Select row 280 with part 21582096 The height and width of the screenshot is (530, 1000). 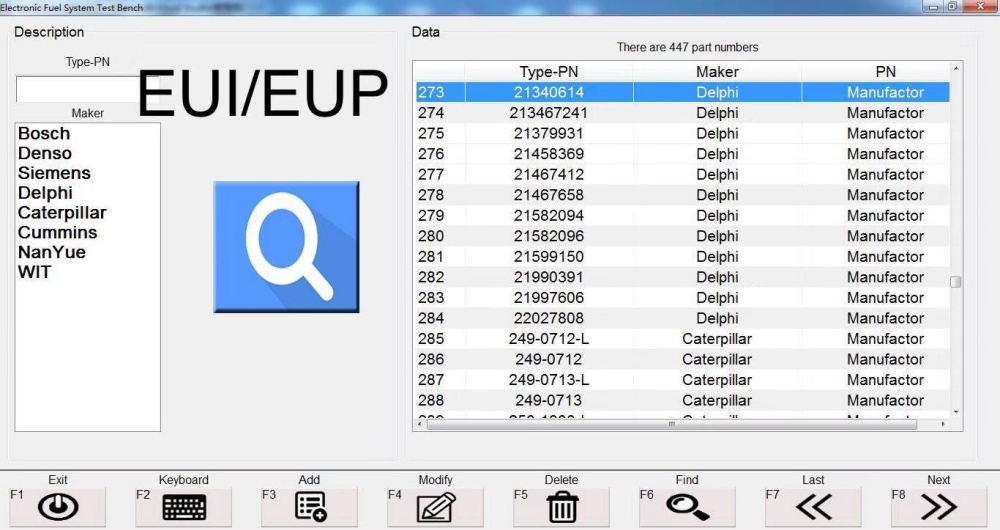(x=549, y=236)
